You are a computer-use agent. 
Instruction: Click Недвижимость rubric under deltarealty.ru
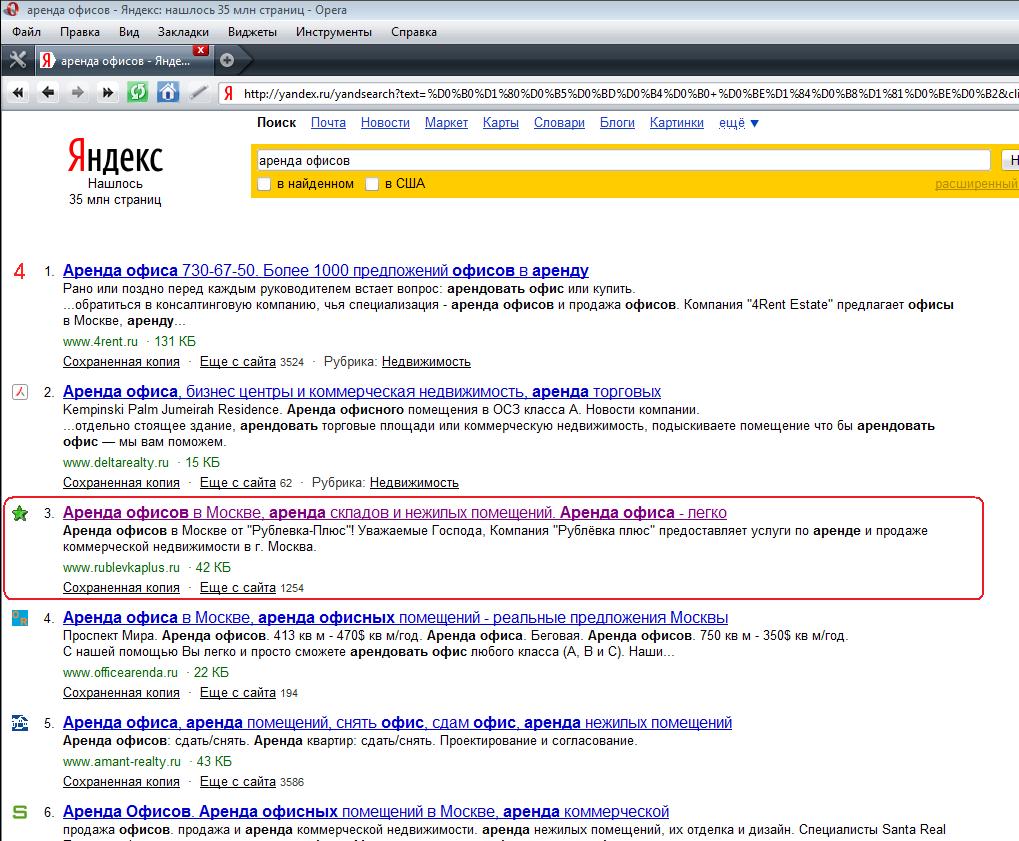pyautogui.click(x=414, y=482)
